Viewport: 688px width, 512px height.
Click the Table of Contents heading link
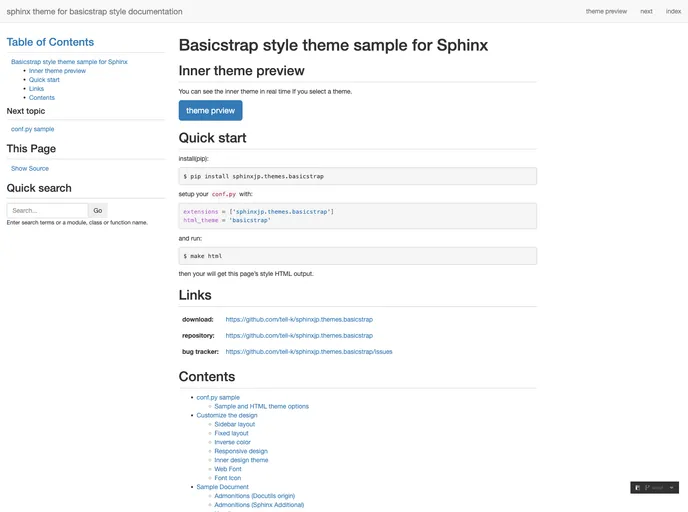point(50,42)
